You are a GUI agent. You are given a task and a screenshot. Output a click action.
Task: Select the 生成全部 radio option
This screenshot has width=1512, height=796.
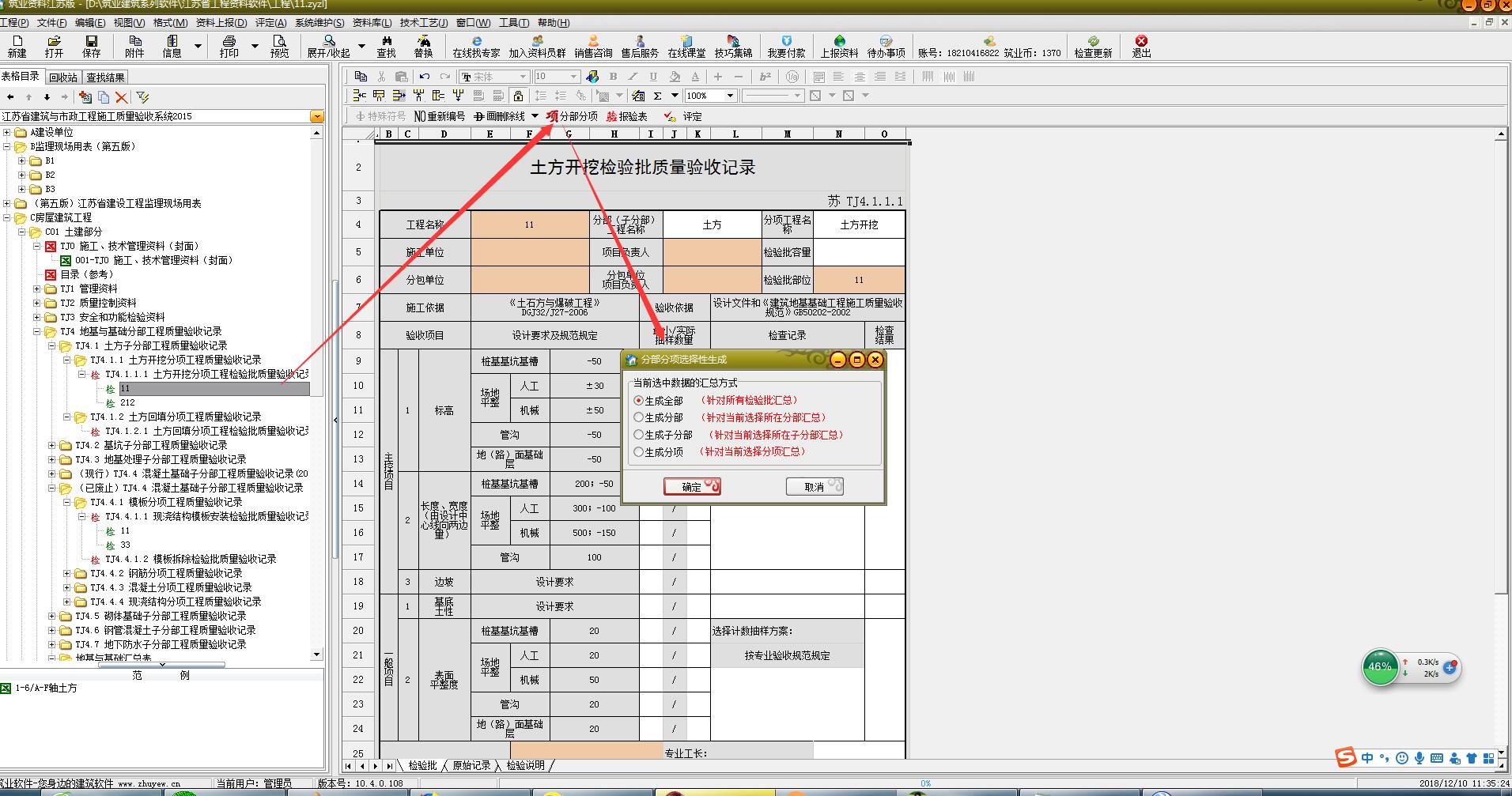tap(639, 401)
